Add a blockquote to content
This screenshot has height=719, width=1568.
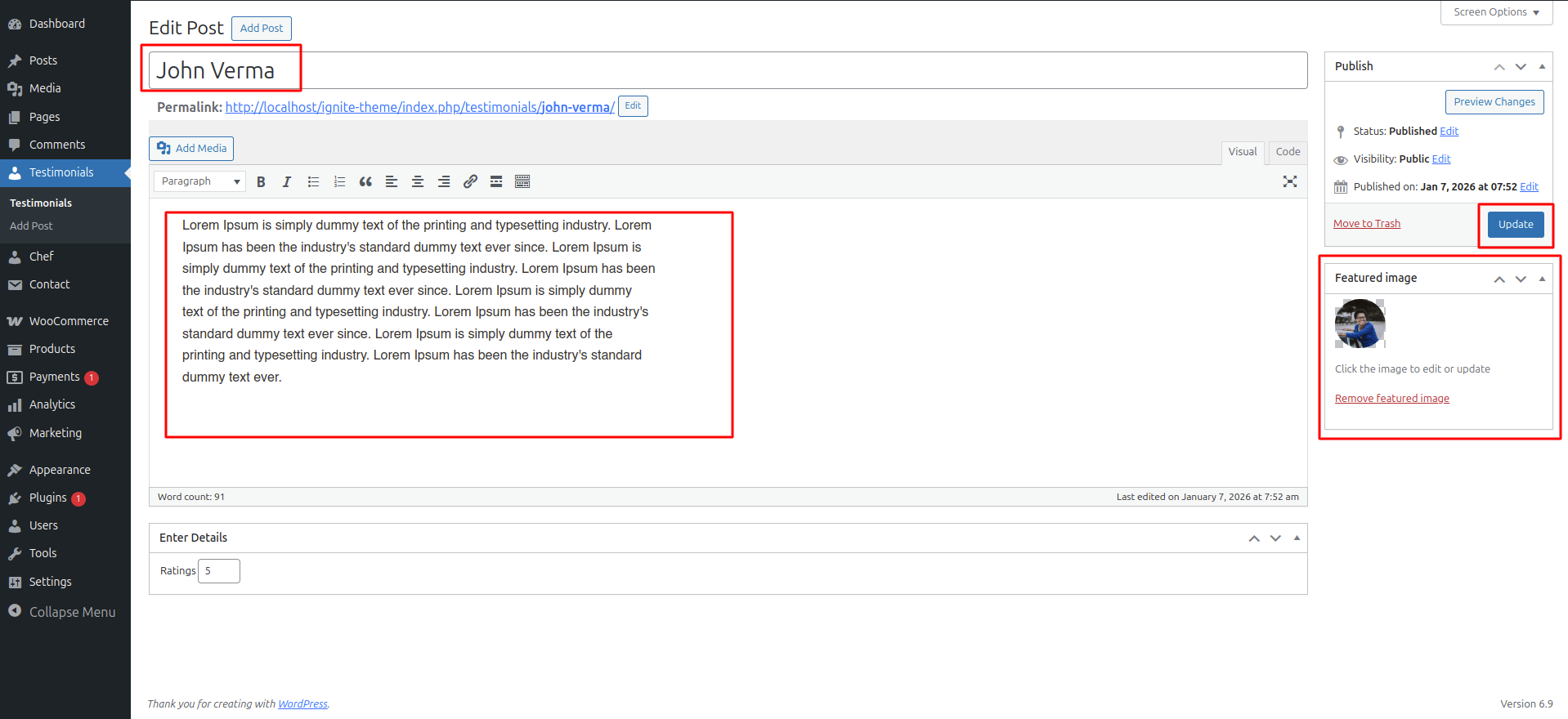[365, 181]
